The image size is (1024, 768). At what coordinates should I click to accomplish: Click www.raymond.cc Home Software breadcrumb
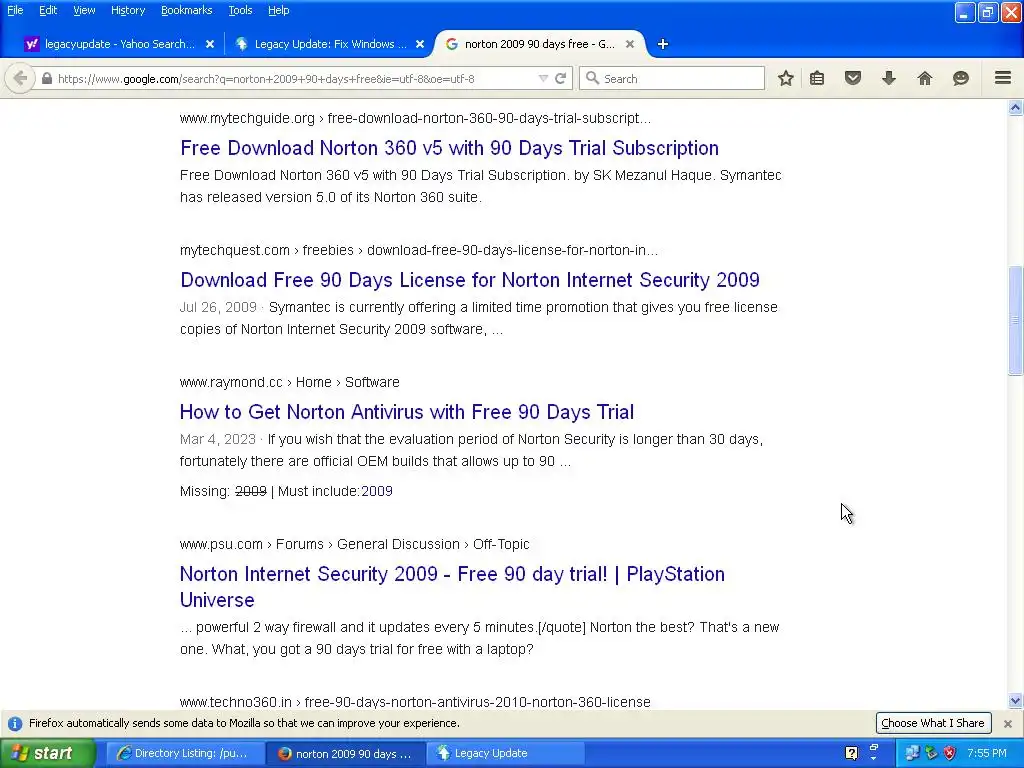289,382
